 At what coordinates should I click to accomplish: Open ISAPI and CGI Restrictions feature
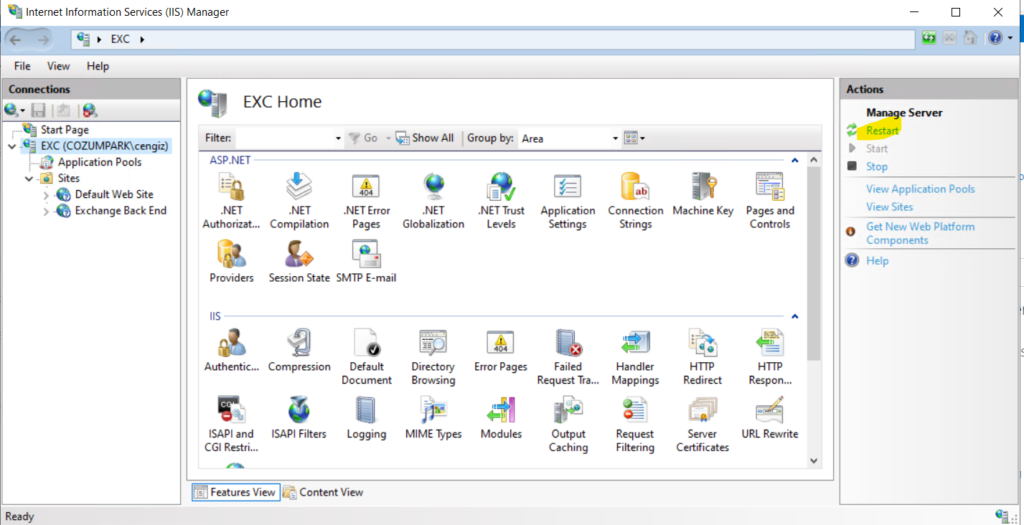231,424
